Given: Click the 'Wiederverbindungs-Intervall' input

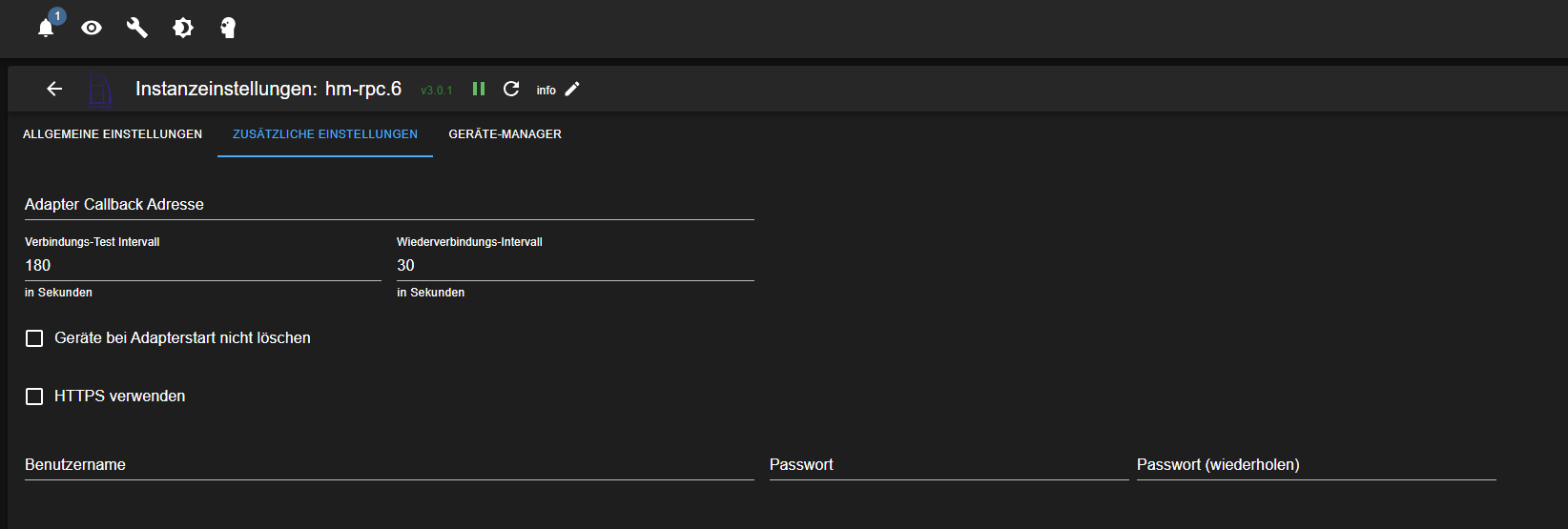Looking at the screenshot, I should 574,266.
